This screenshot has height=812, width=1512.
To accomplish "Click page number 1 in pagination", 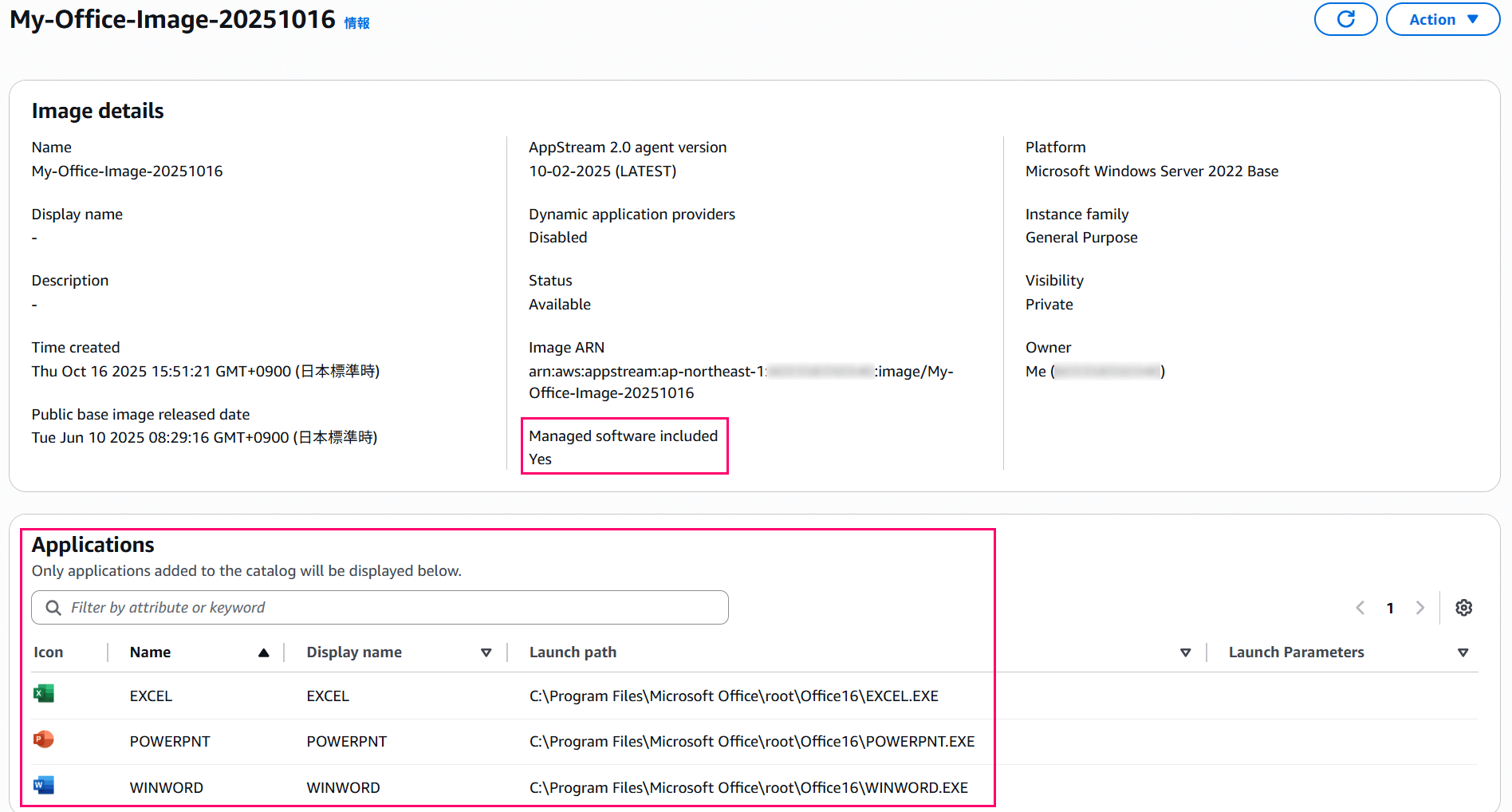I will (1390, 607).
